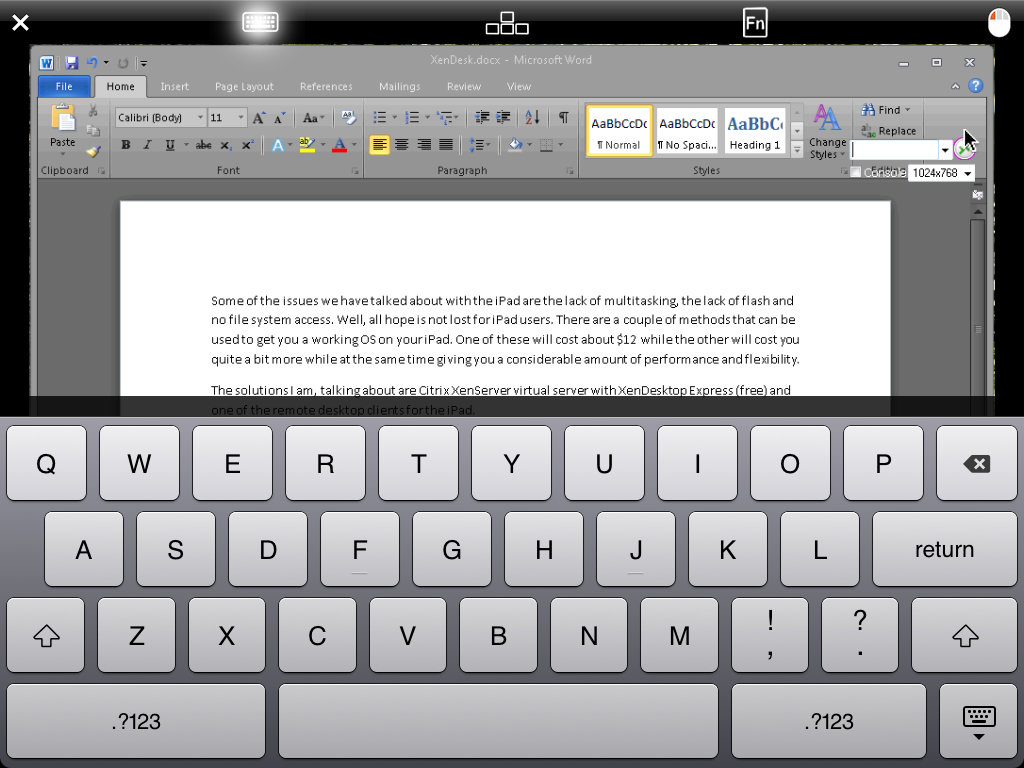
Task: Open the Change Case Aa menu
Action: click(313, 118)
